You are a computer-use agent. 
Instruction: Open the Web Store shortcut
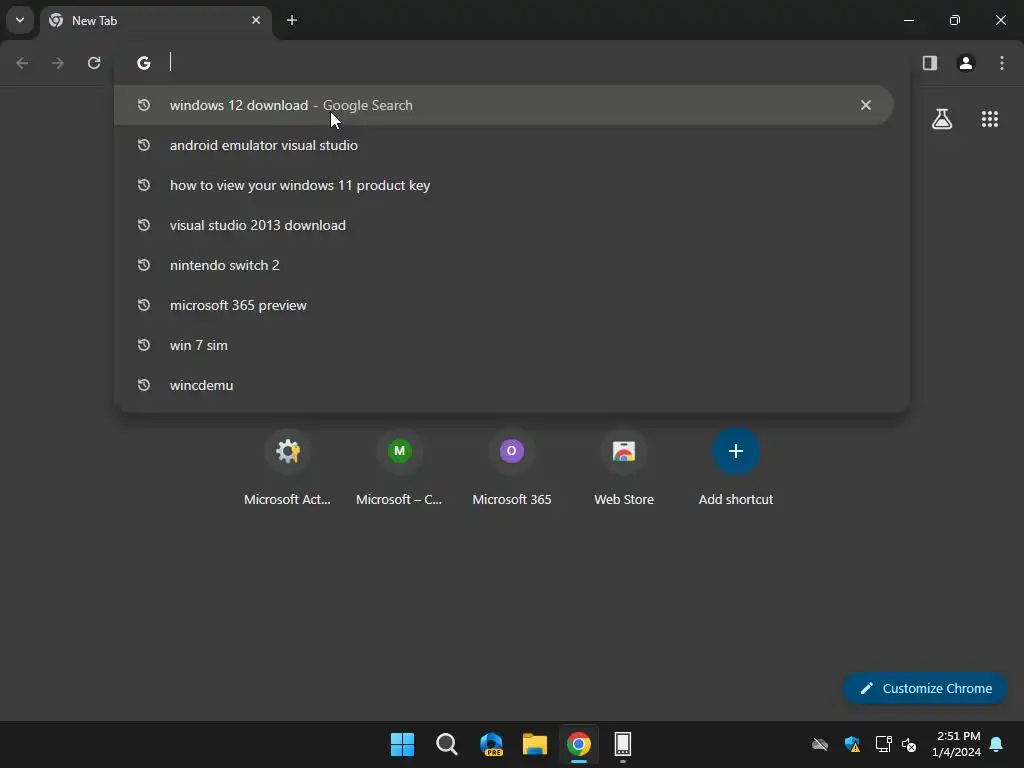(624, 468)
